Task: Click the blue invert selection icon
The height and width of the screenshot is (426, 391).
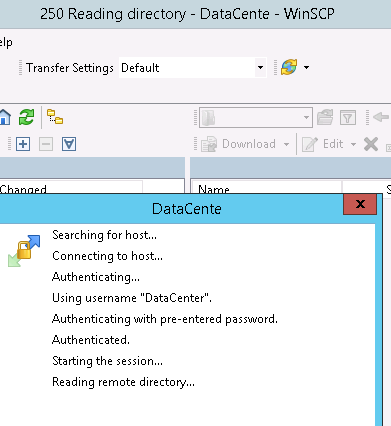Action: point(69,144)
